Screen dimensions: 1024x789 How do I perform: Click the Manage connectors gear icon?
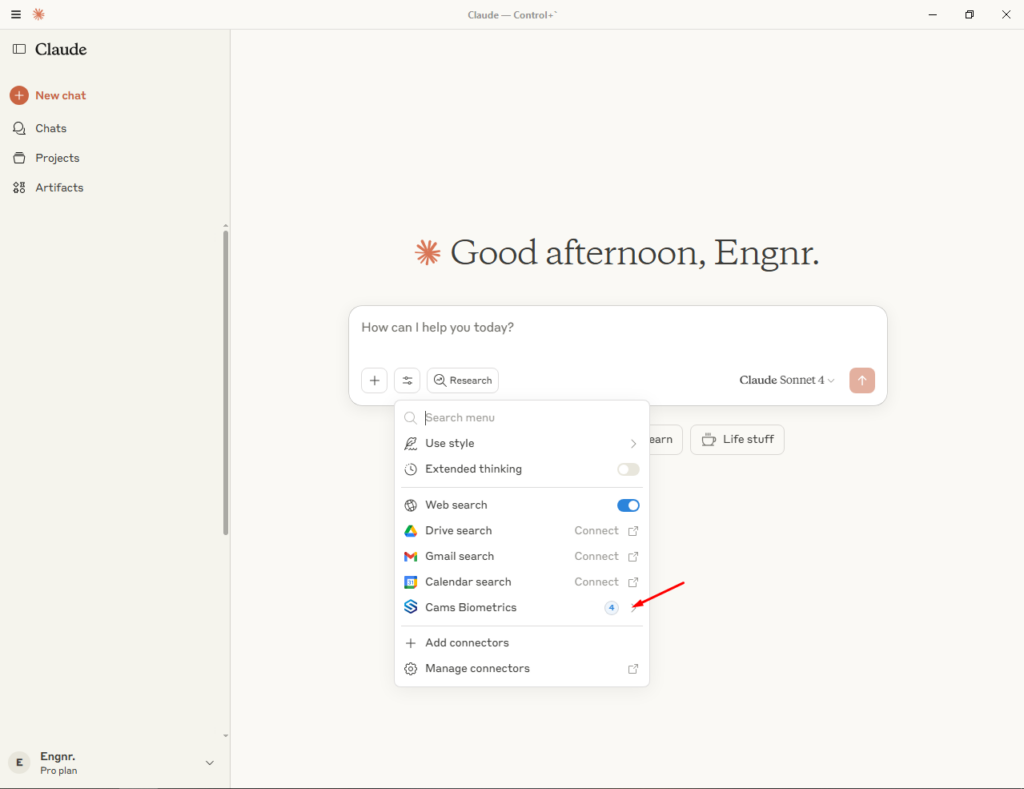[x=410, y=669]
